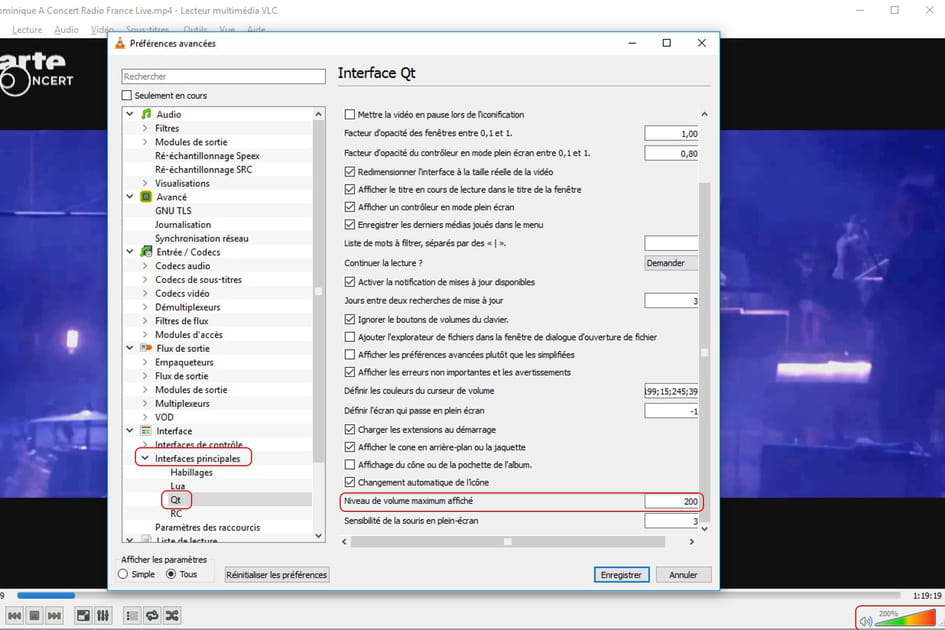Screen dimensions: 945x630
Task: Jump to the previous media track
Action: (x=14, y=616)
